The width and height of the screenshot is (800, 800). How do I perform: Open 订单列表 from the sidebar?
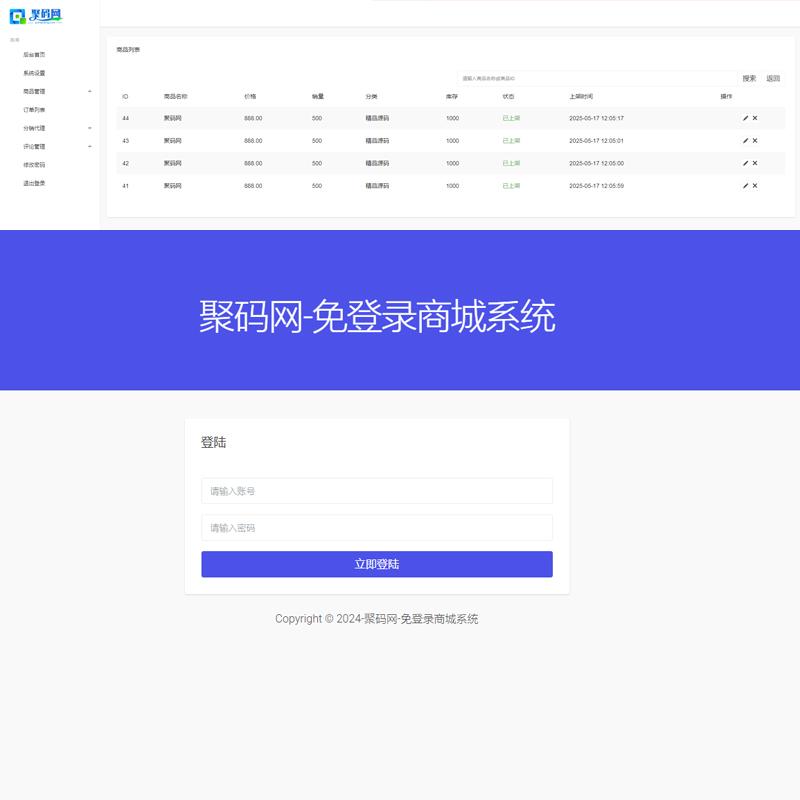[x=33, y=109]
